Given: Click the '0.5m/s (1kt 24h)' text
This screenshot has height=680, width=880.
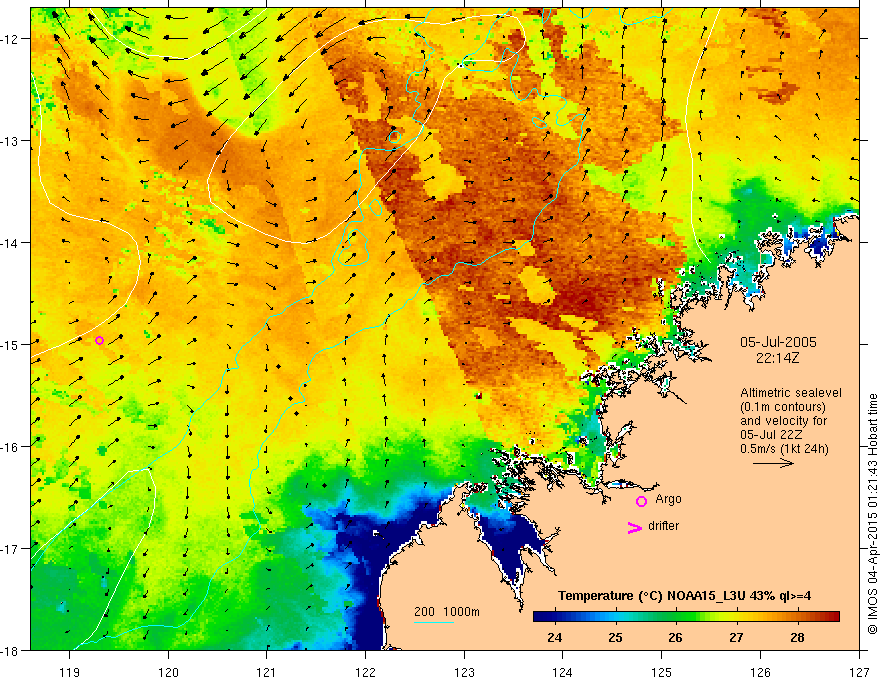Looking at the screenshot, I should click(x=784, y=449).
